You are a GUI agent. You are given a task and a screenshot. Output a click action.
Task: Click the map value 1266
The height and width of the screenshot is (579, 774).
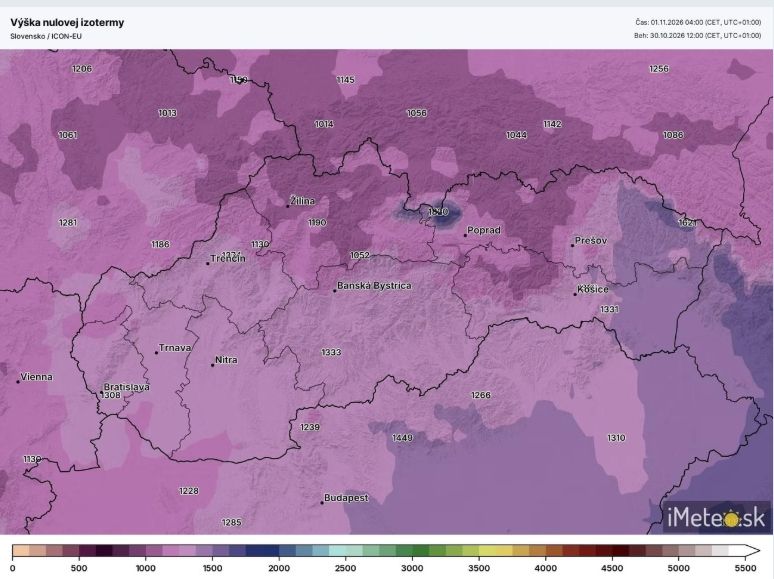(x=481, y=395)
